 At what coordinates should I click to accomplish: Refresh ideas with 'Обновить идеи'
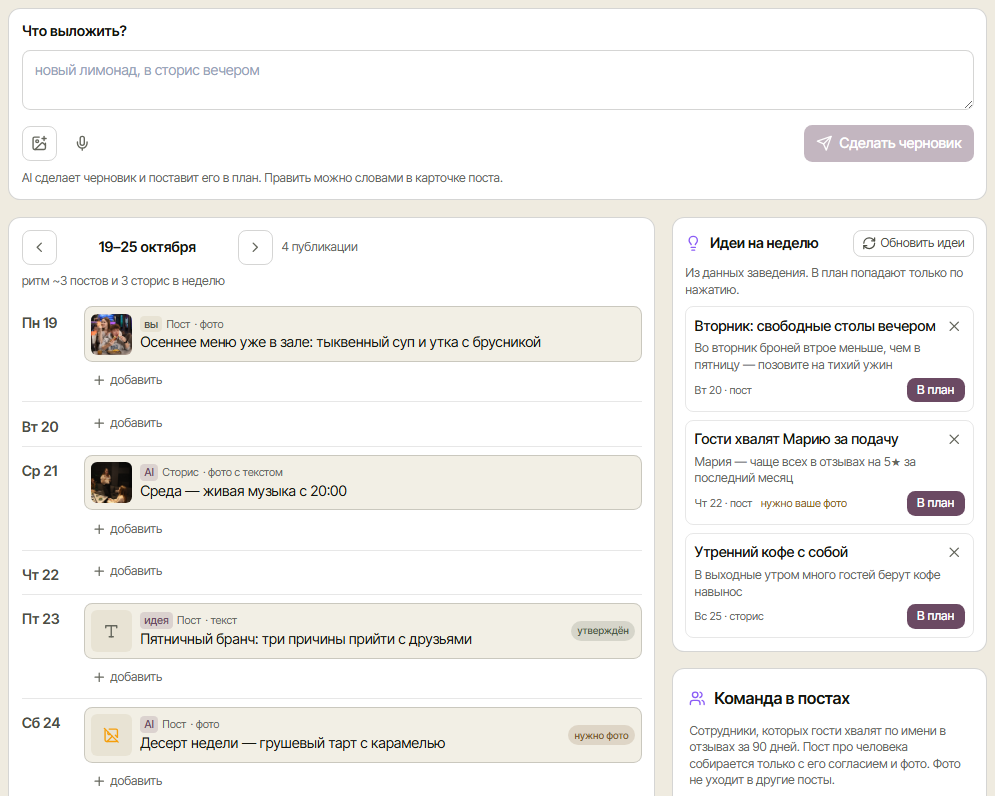(x=913, y=243)
